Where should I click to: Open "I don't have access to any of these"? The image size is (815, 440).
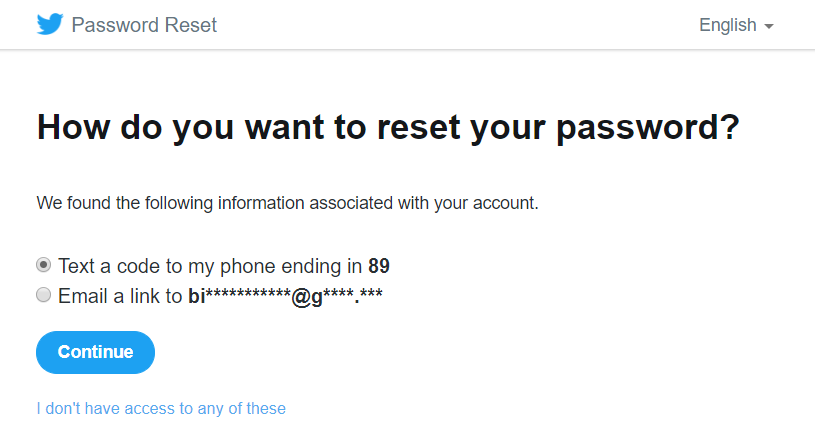point(161,408)
